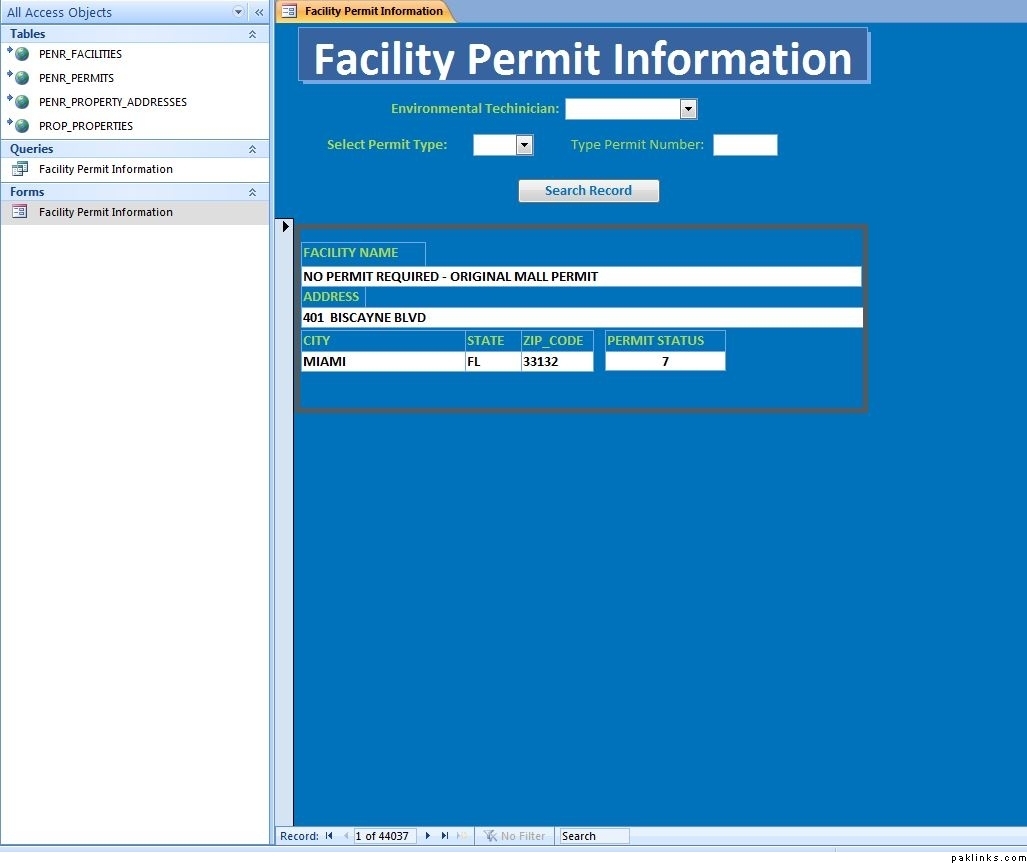Image resolution: width=1027 pixels, height=864 pixels.
Task: Jump to the last record
Action: [x=445, y=836]
